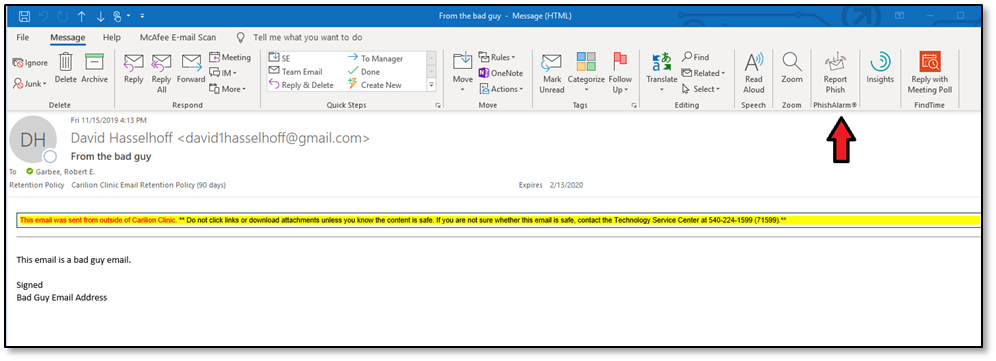996x361 pixels.
Task: Delete the message with trash icon
Action: 65,68
